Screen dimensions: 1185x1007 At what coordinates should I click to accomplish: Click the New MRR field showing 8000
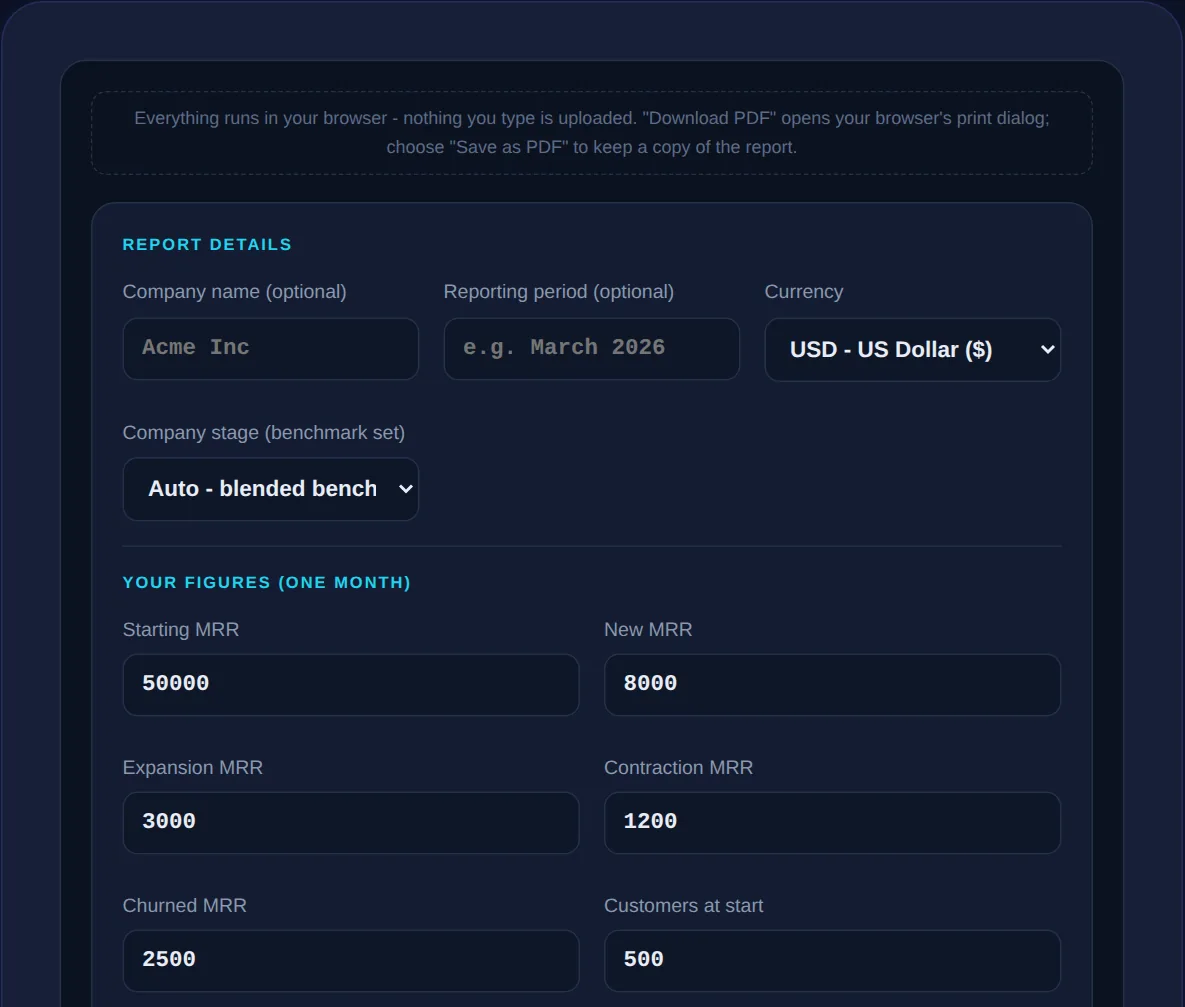click(x=832, y=685)
